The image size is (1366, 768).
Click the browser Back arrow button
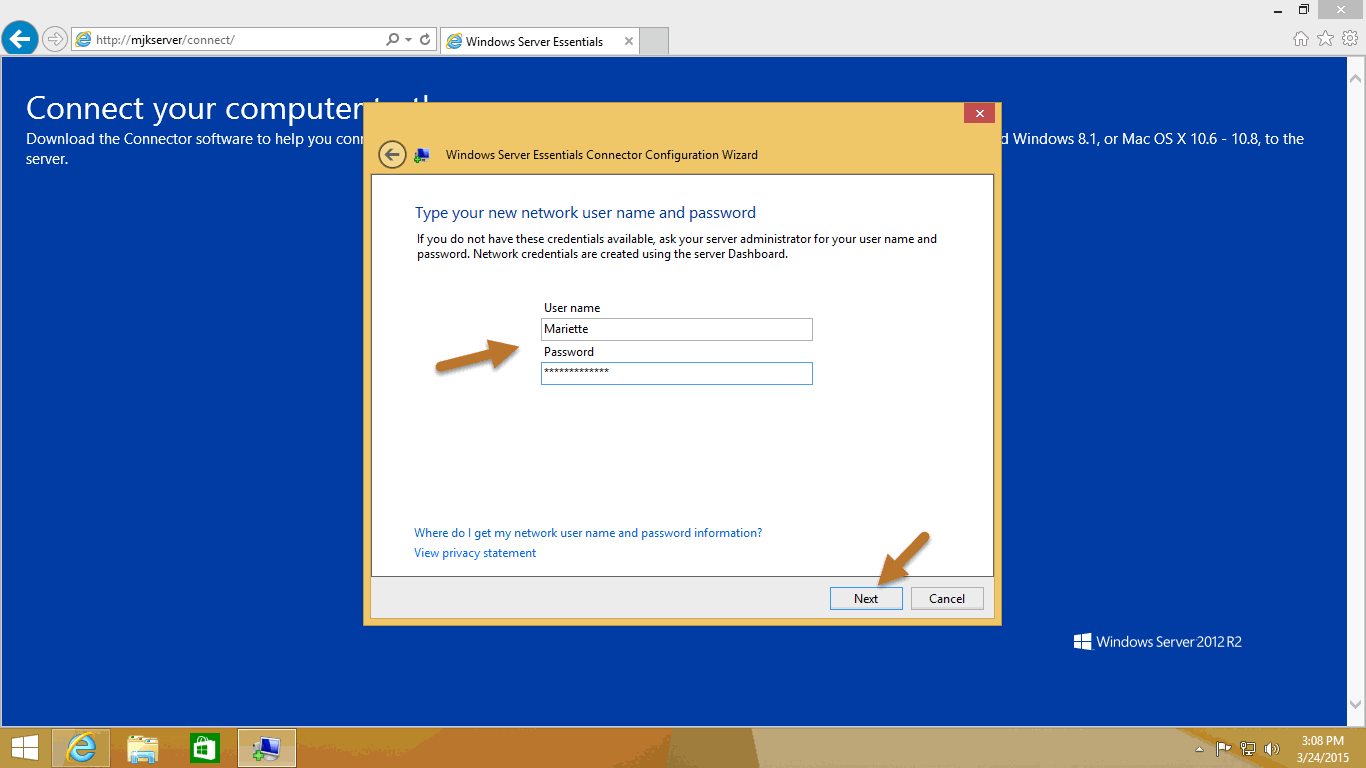point(20,39)
